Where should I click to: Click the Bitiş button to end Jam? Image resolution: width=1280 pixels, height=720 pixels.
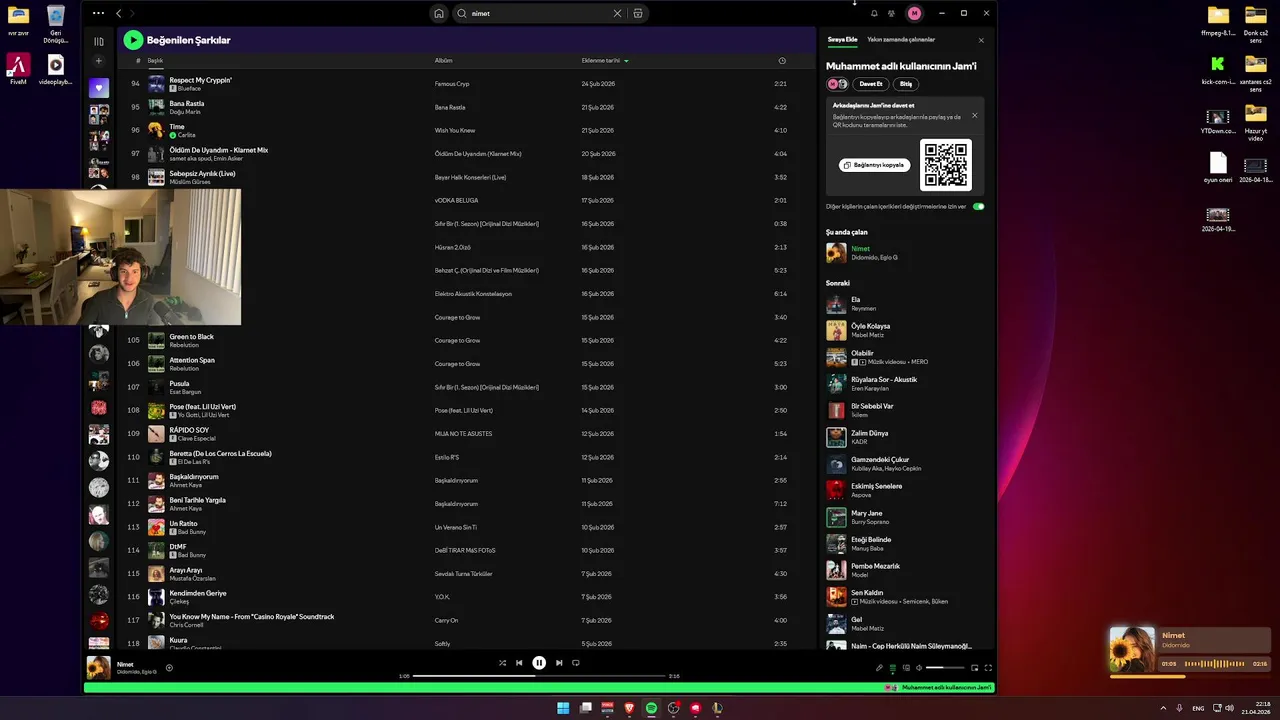coord(906,84)
